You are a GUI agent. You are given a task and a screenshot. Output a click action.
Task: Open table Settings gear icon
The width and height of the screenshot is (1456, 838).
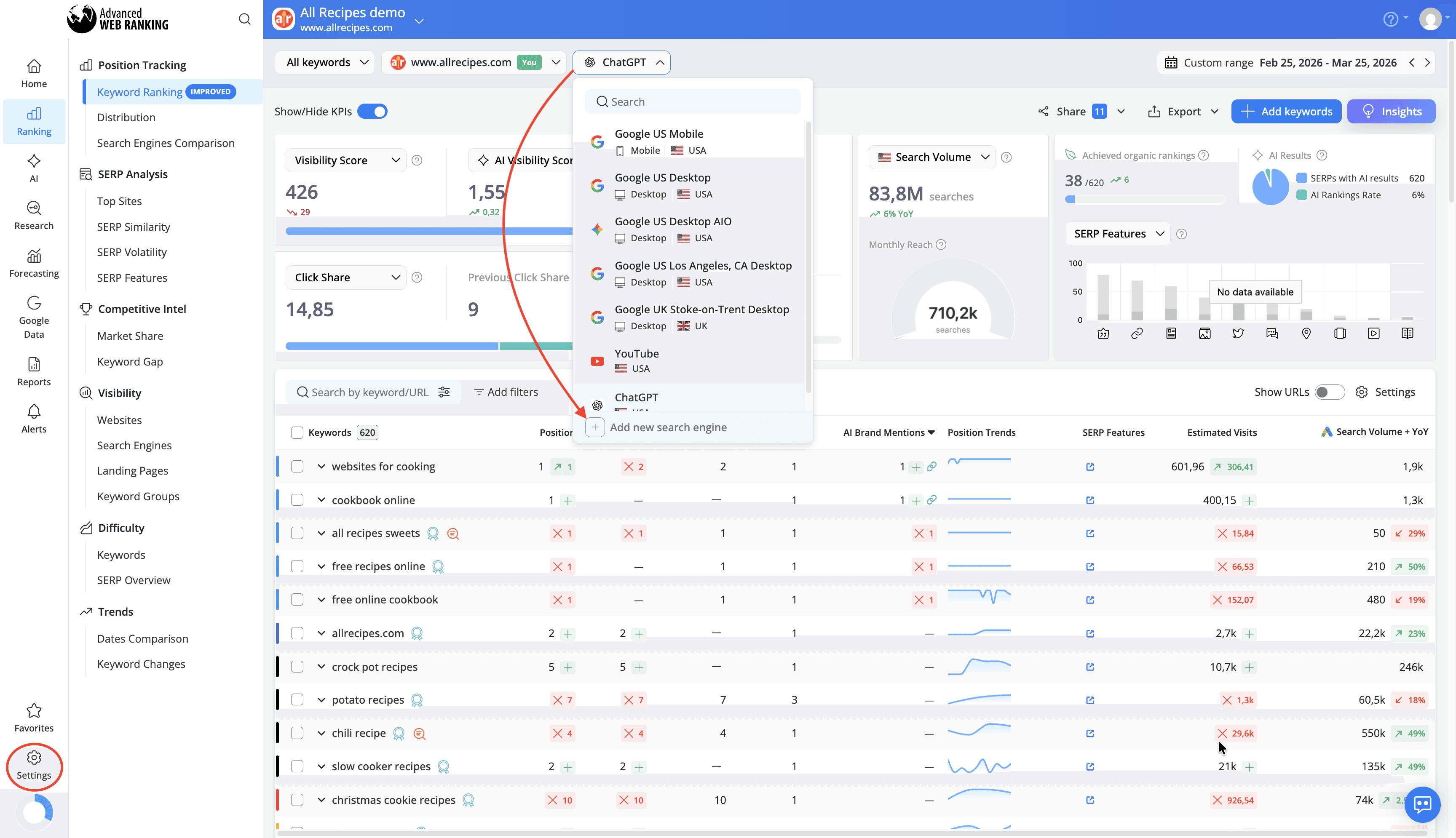pos(1362,392)
